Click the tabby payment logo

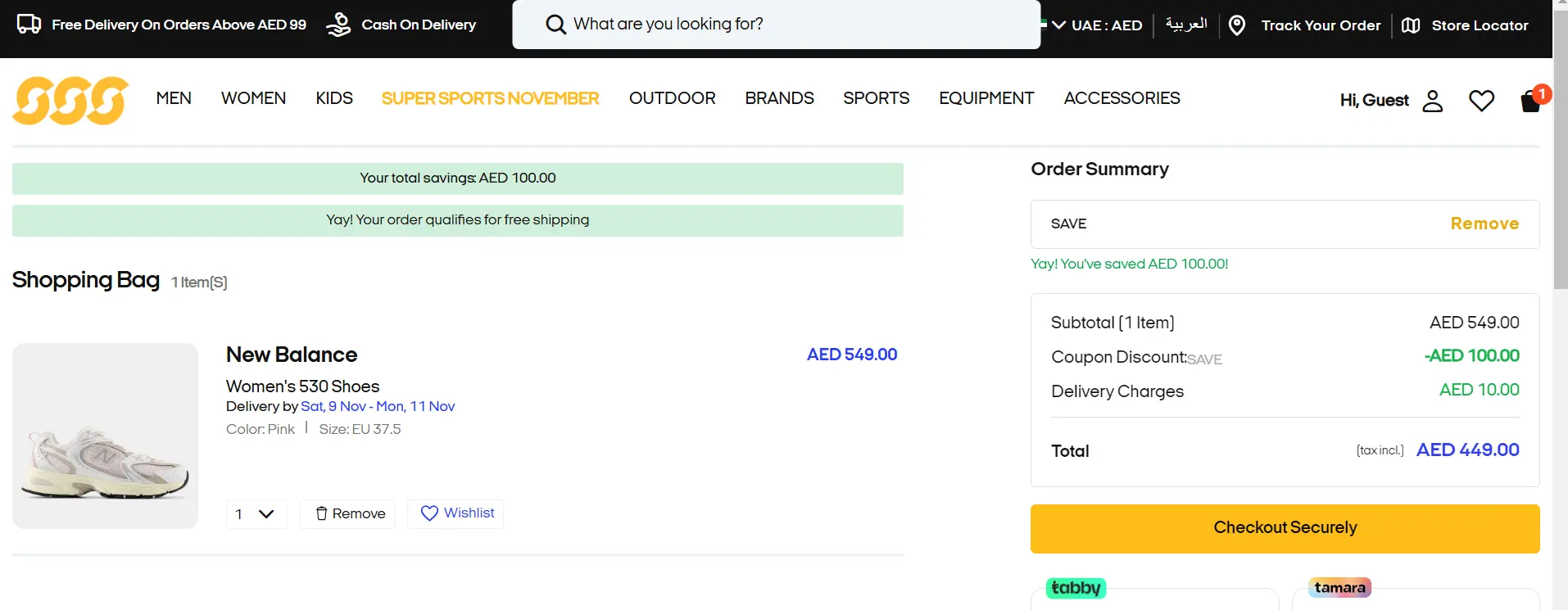[1076, 588]
